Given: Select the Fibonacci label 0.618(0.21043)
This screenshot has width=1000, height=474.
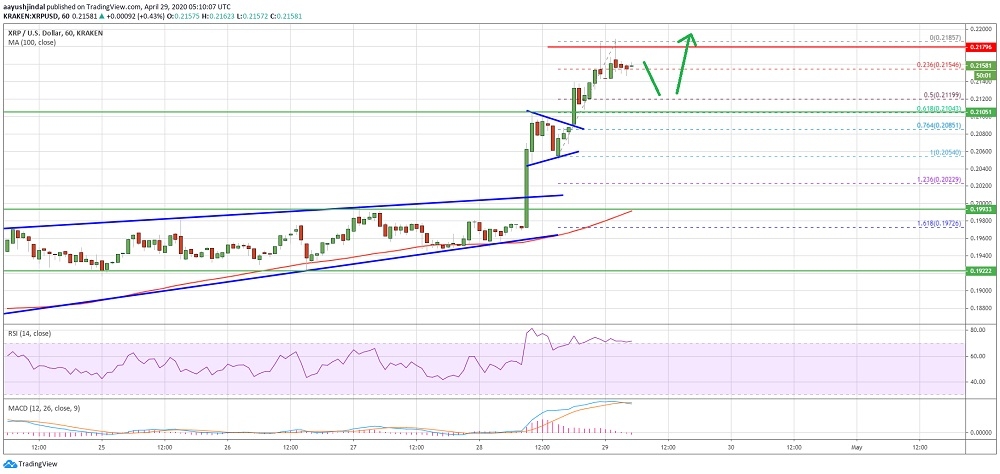Looking at the screenshot, I should click(x=939, y=108).
